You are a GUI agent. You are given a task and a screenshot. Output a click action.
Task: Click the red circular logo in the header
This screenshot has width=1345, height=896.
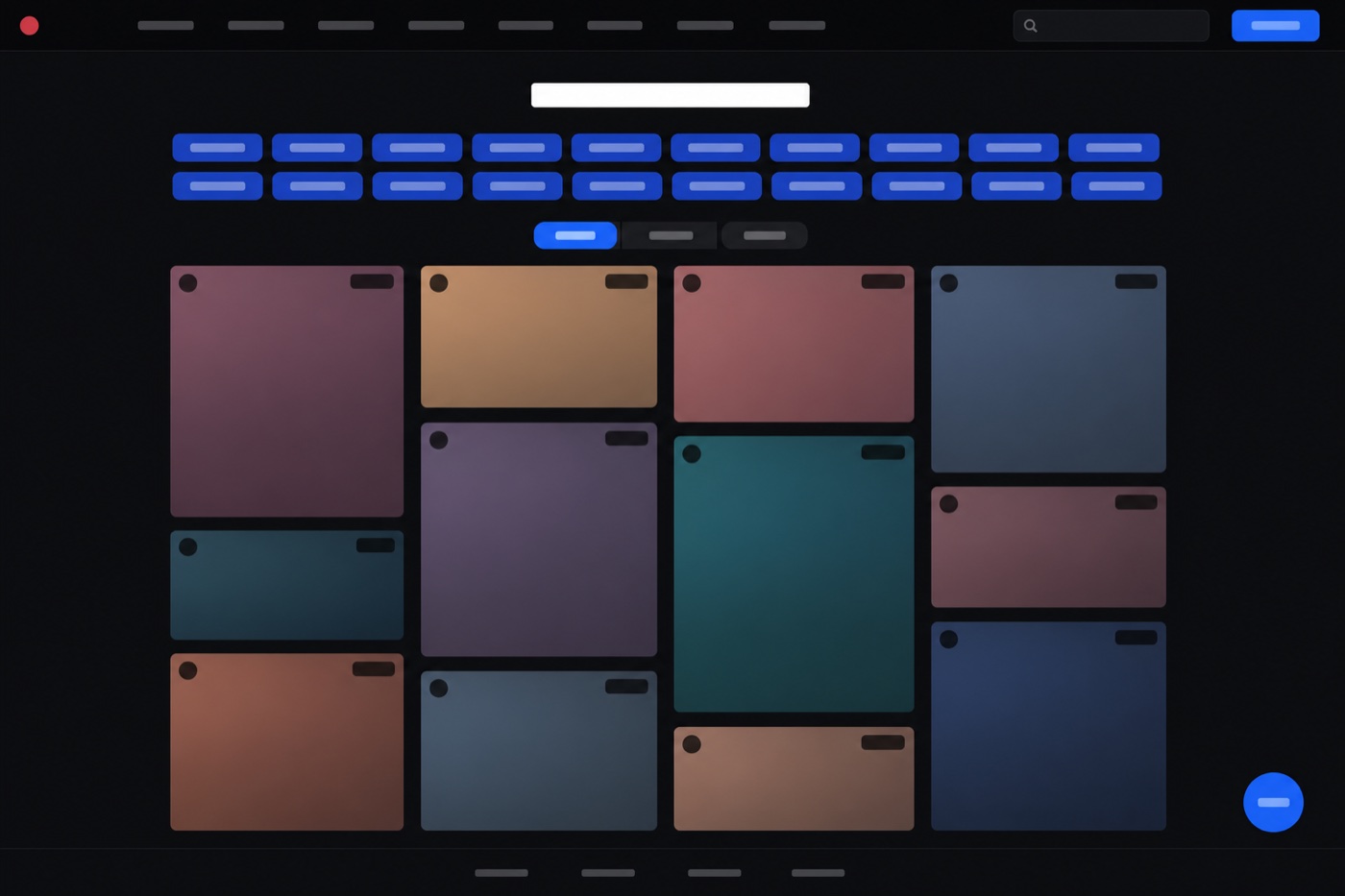(x=30, y=26)
